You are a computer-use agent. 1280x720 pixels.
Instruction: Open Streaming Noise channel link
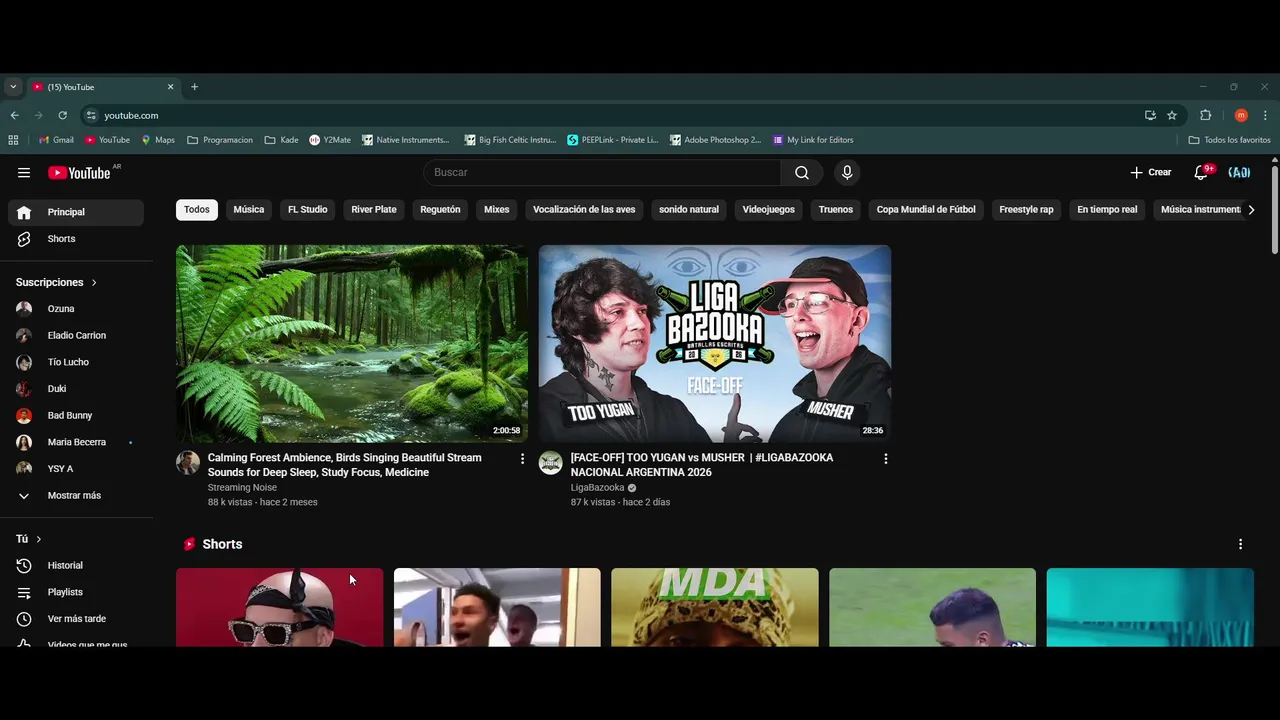(242, 488)
